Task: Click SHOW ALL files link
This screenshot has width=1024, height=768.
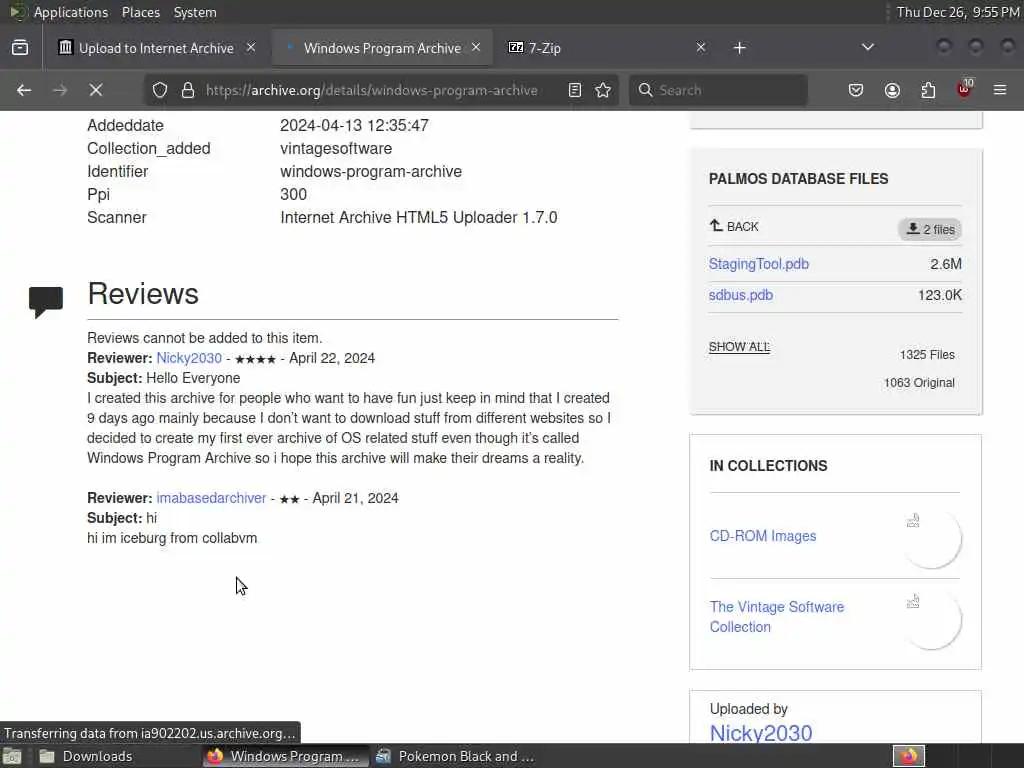Action: tap(739, 347)
